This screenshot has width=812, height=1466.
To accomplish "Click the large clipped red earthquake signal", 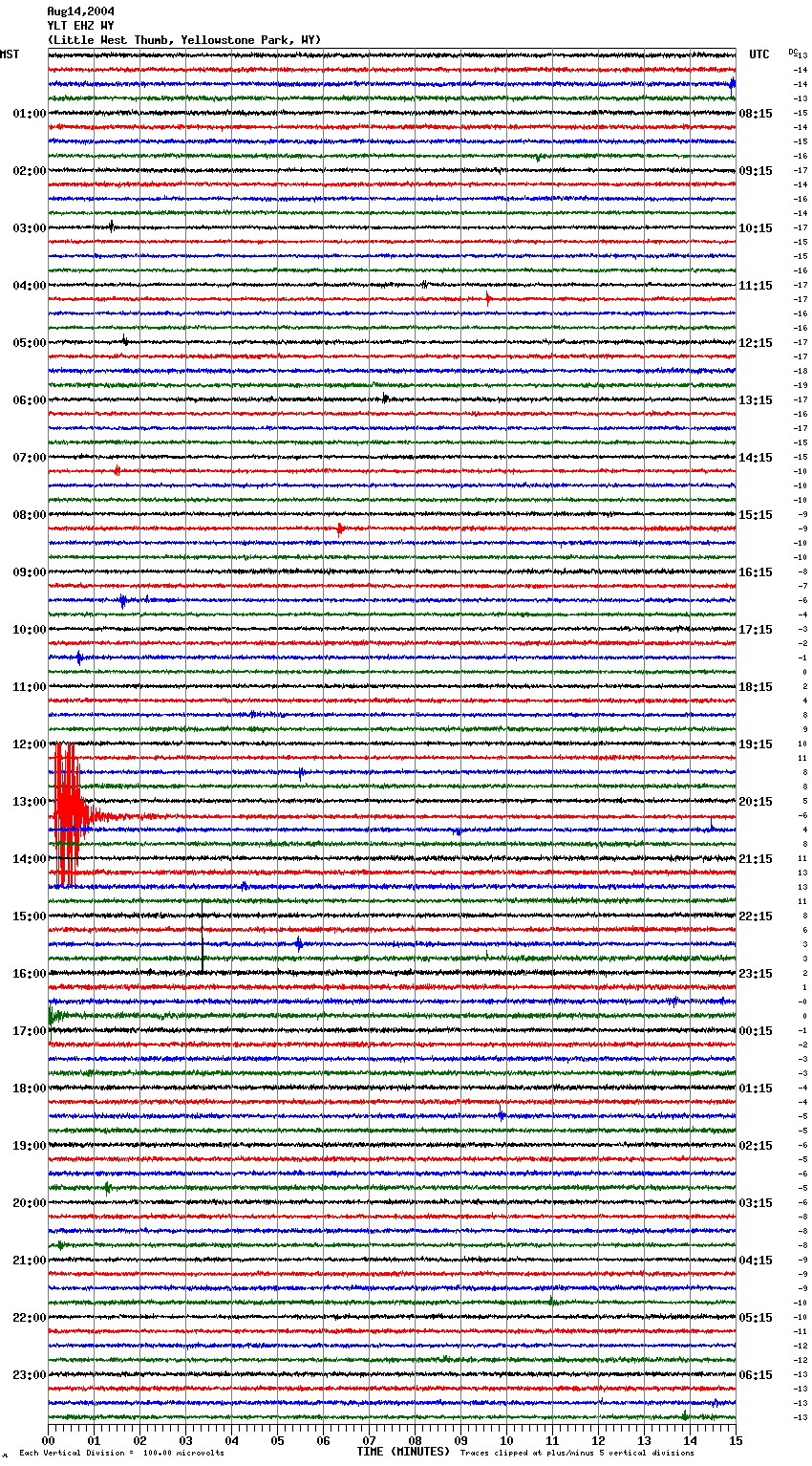I will pyautogui.click(x=69, y=815).
